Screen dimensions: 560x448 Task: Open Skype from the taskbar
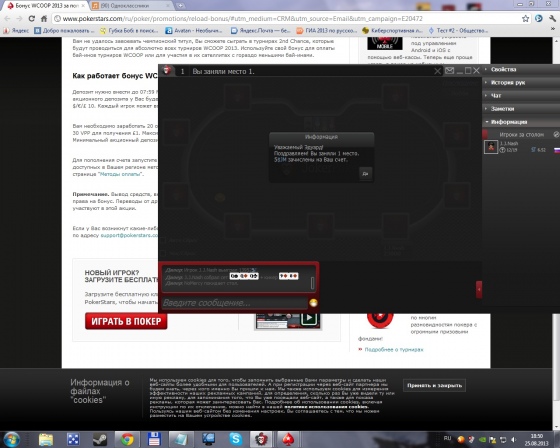[x=235, y=439]
